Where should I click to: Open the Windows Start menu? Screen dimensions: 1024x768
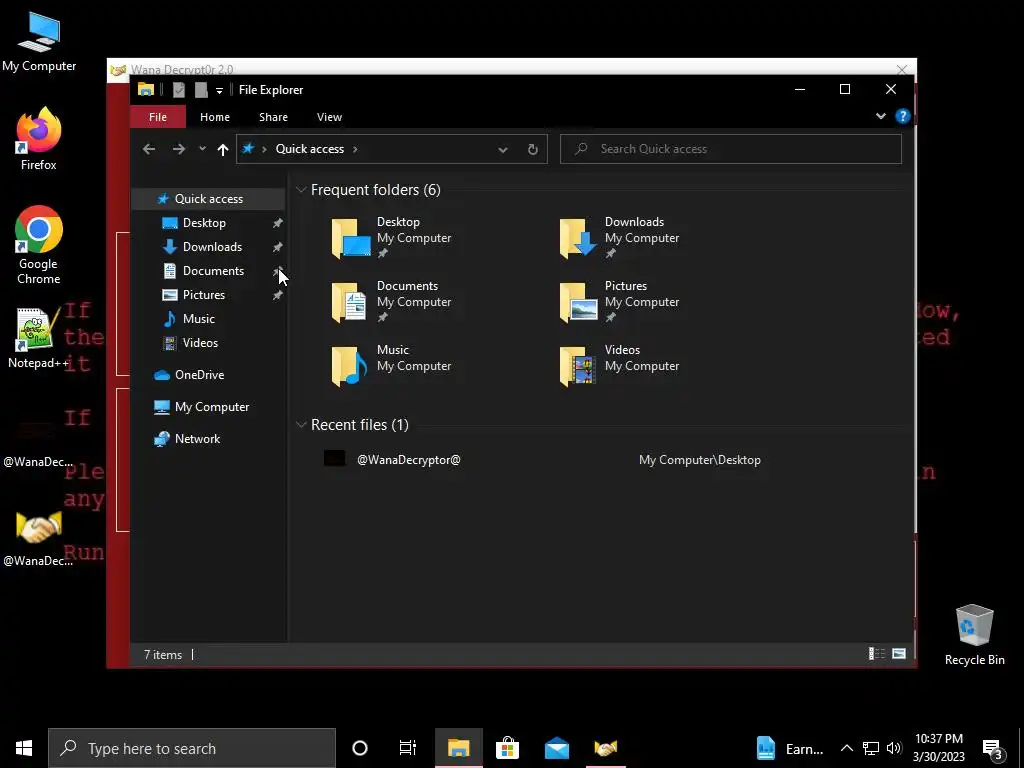click(x=24, y=748)
